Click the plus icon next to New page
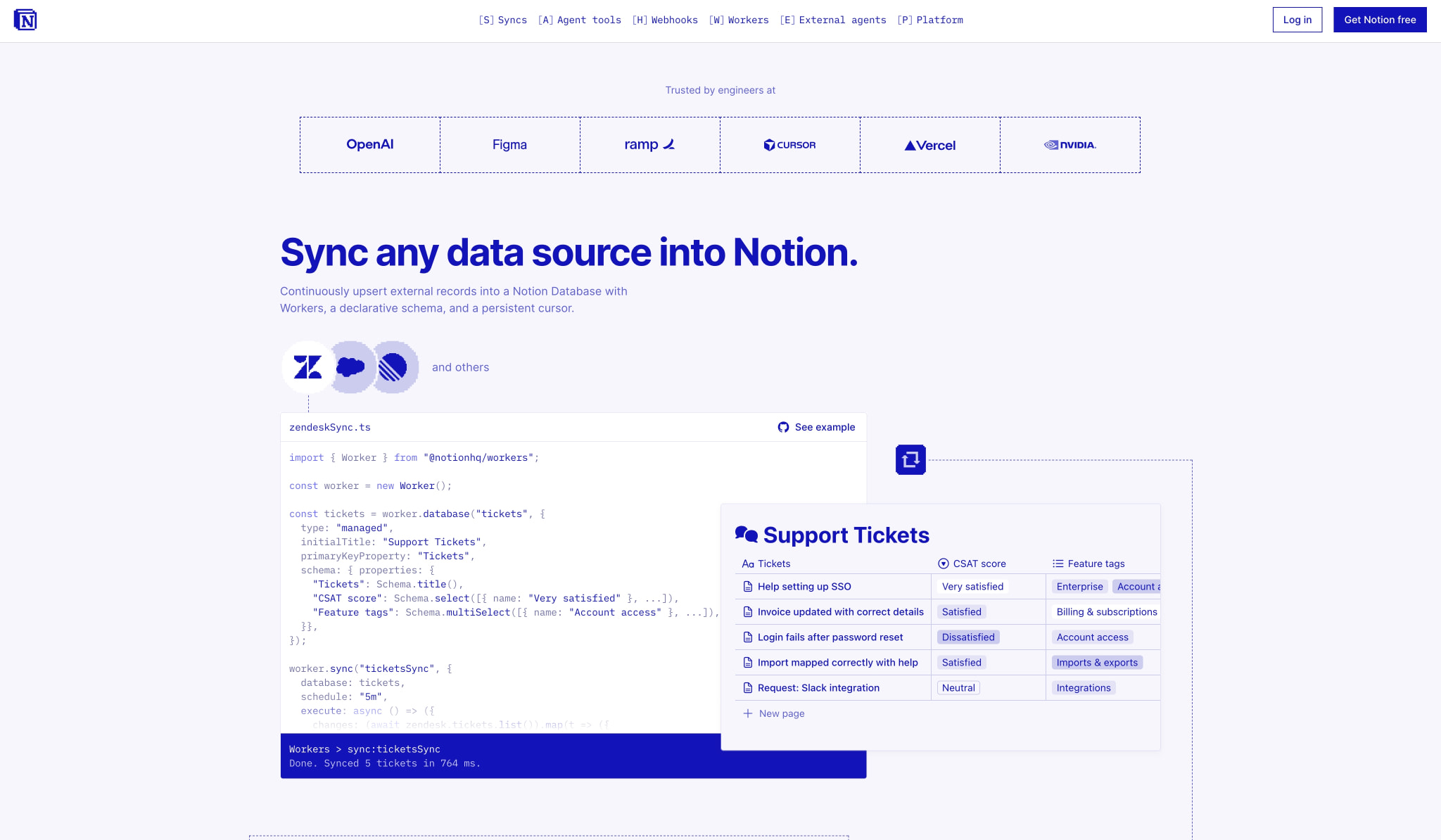Image resolution: width=1441 pixels, height=840 pixels. pos(748,713)
